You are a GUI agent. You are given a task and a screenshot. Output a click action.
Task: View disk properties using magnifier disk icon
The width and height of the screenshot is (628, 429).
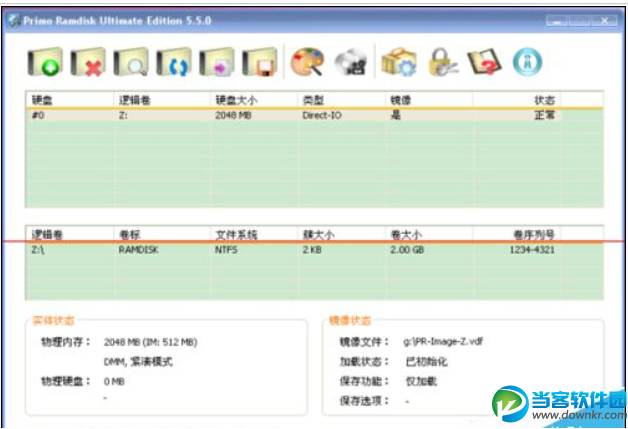coord(131,62)
